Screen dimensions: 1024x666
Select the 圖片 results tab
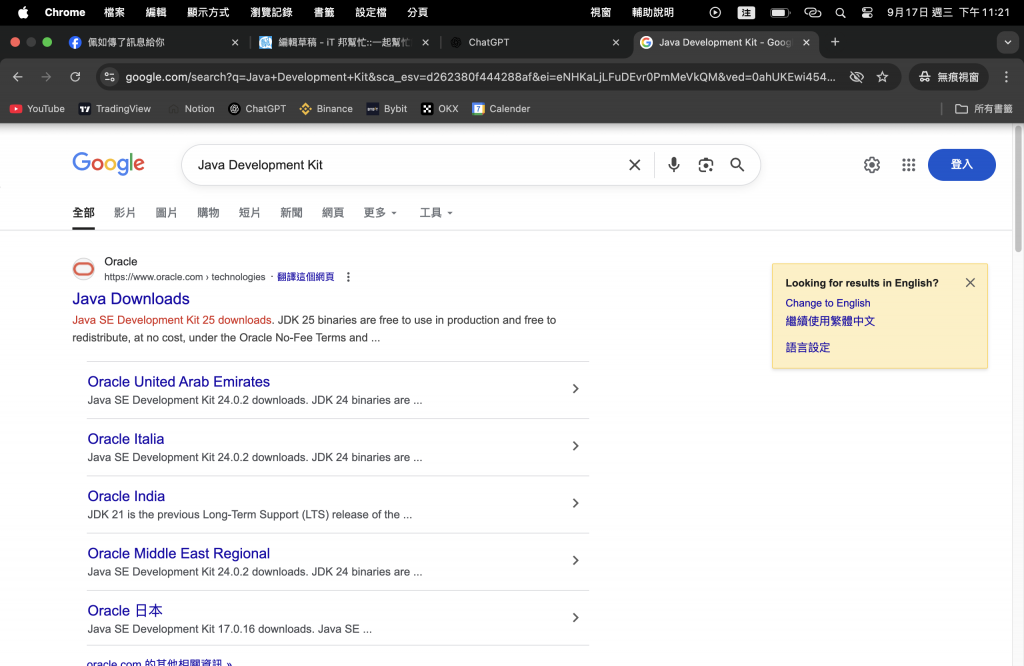(166, 213)
